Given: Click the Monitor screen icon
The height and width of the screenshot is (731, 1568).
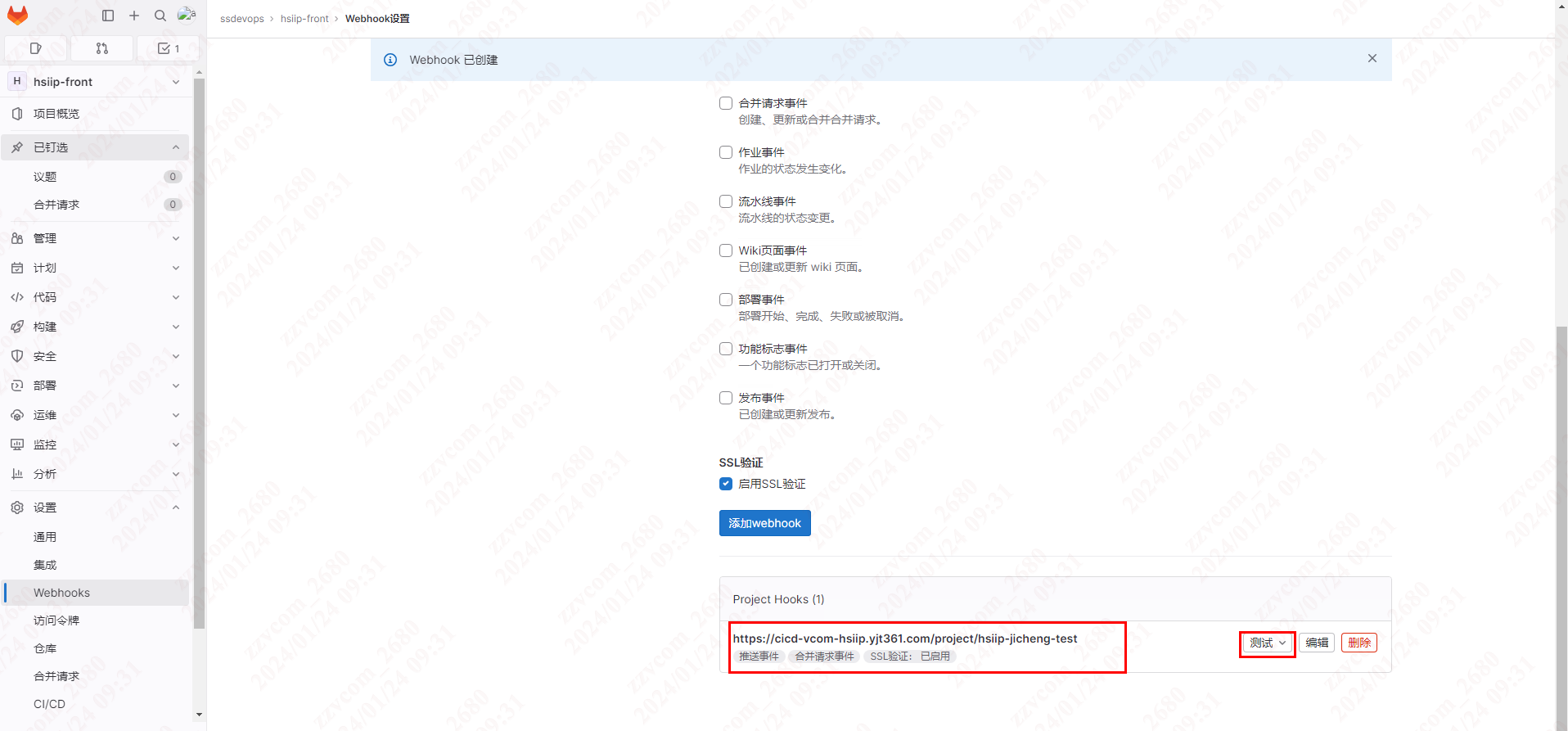Looking at the screenshot, I should (17, 444).
